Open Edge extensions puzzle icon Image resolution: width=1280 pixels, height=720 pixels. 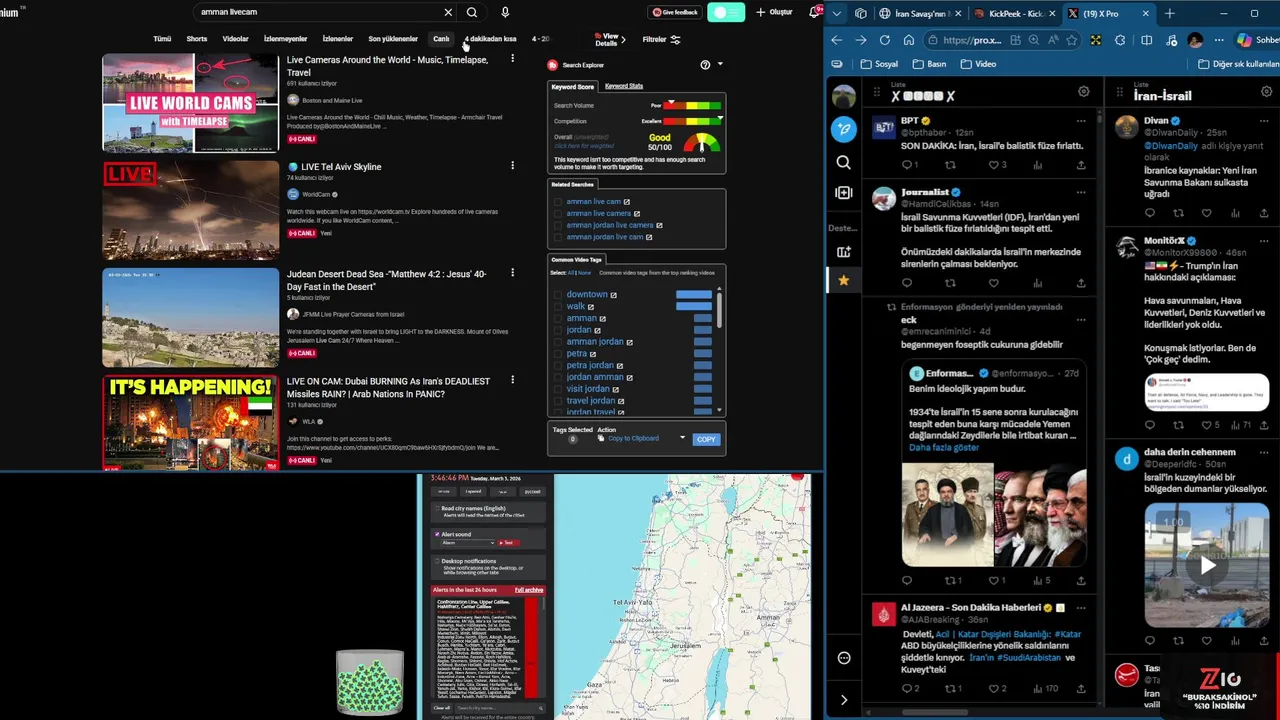coord(1120,40)
